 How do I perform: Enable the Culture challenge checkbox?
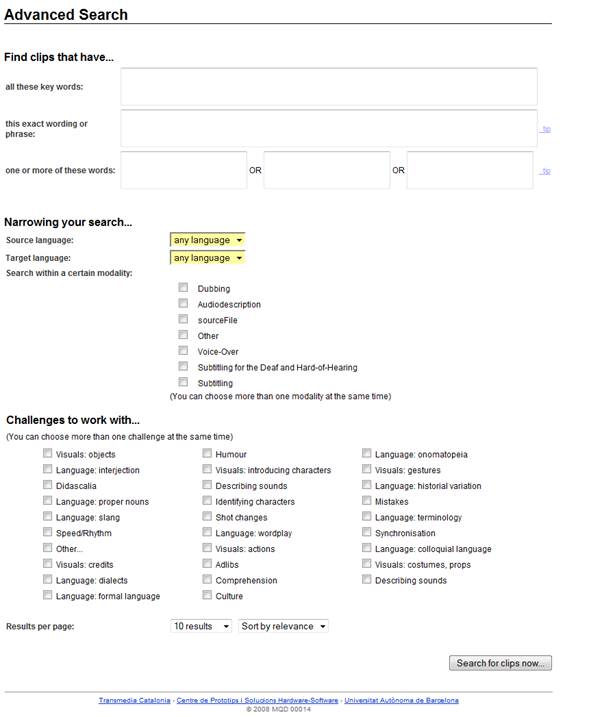208,596
